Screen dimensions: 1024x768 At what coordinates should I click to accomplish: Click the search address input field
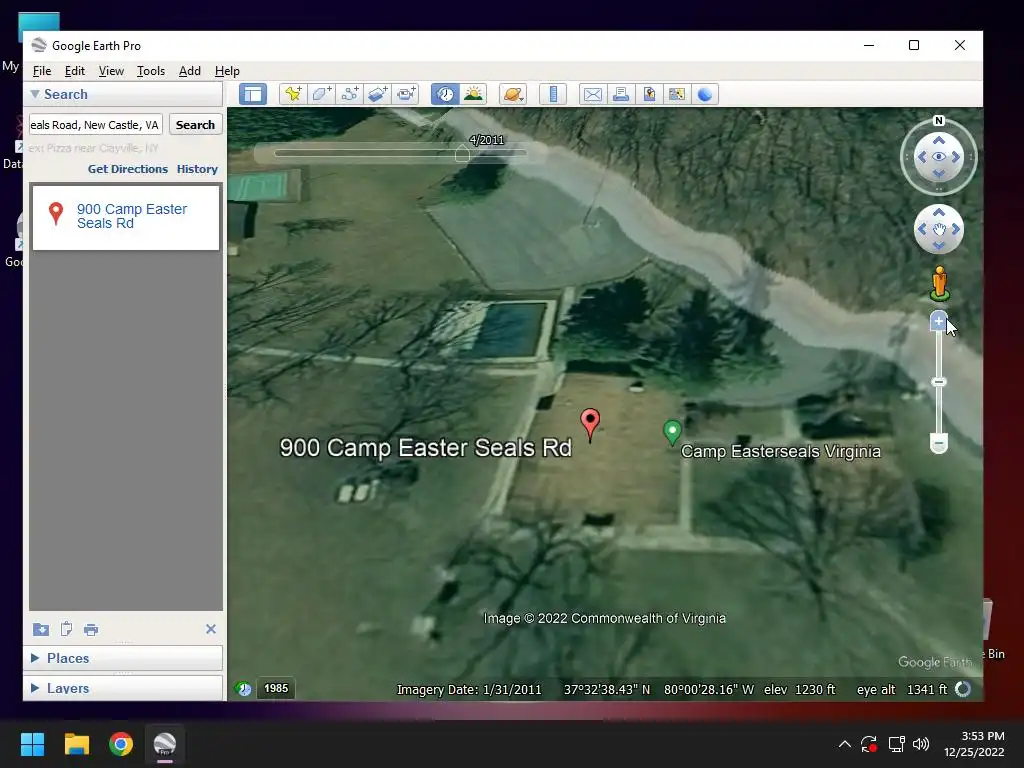coord(96,124)
